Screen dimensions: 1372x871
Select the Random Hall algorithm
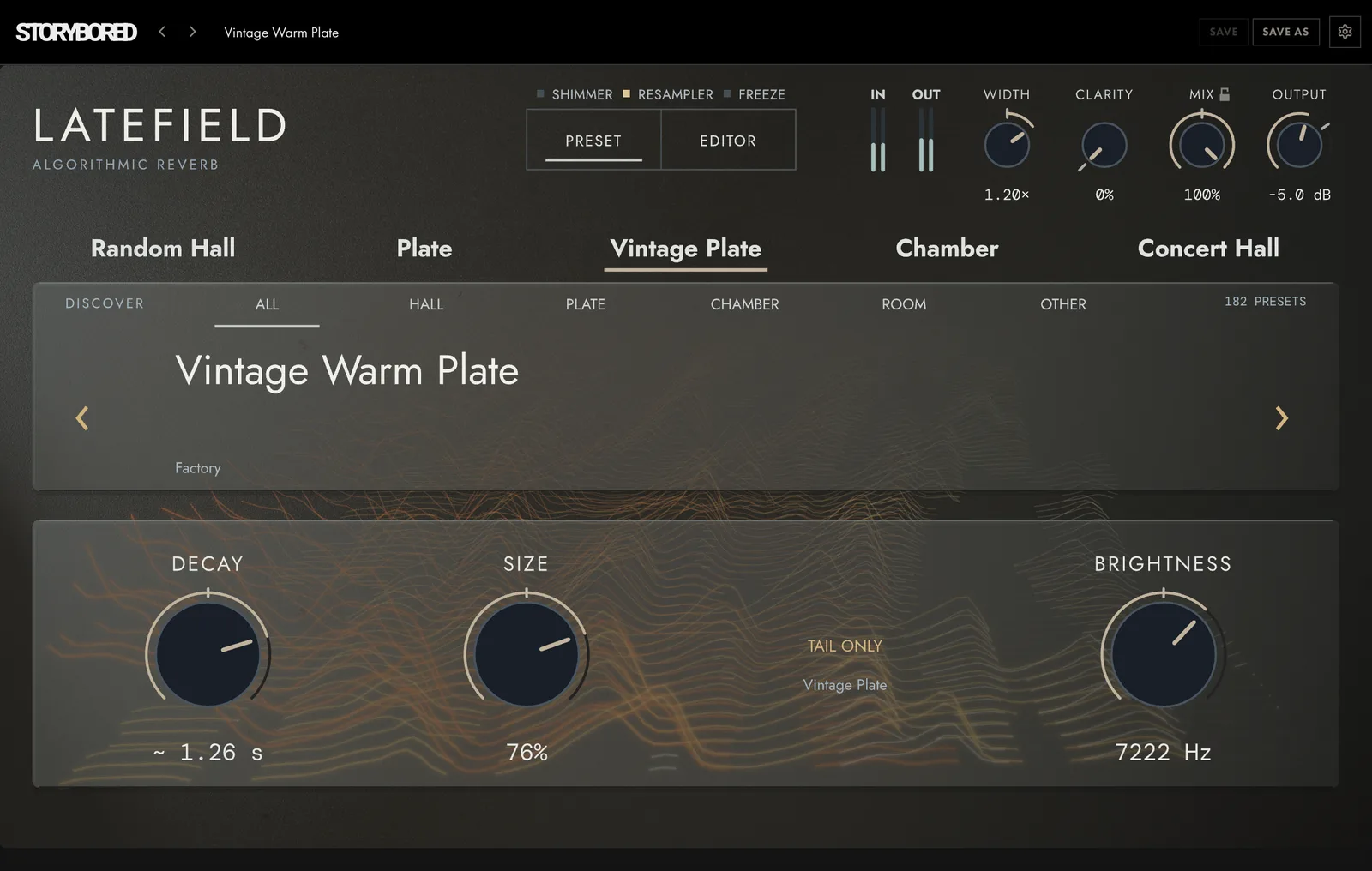click(163, 249)
